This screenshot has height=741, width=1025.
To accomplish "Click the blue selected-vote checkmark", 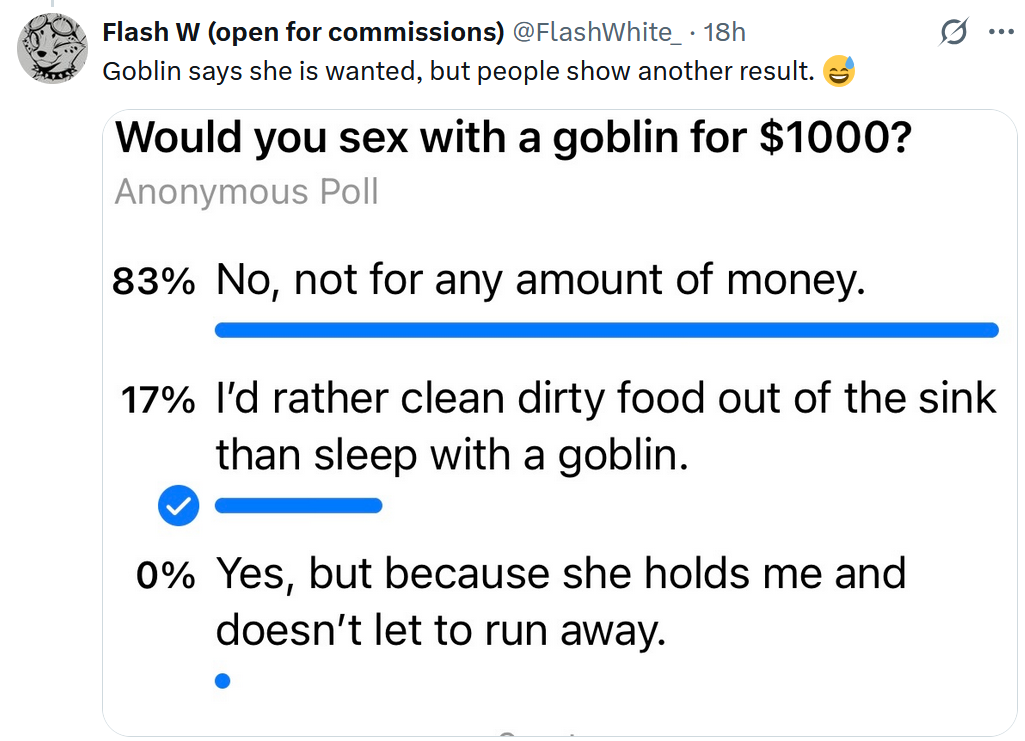I will click(177, 507).
